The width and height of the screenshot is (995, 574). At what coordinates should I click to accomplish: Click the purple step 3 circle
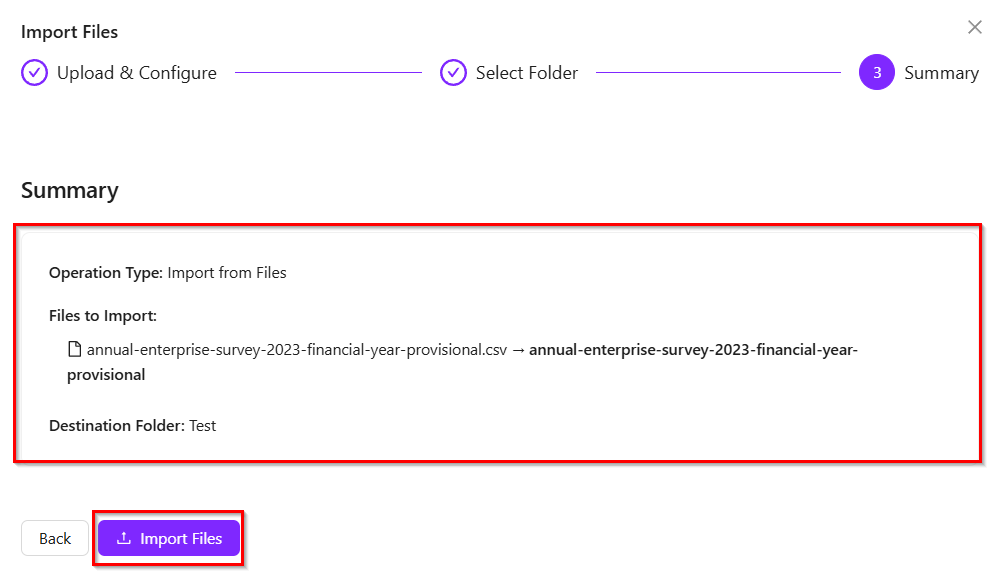click(876, 73)
